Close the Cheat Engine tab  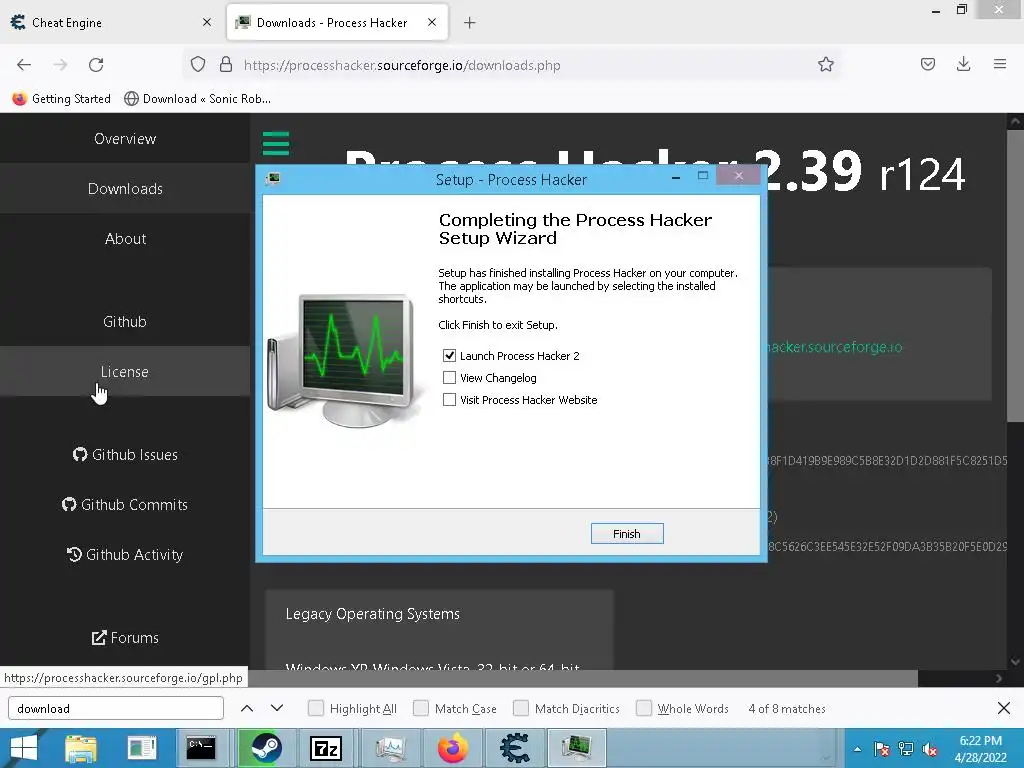[206, 22]
